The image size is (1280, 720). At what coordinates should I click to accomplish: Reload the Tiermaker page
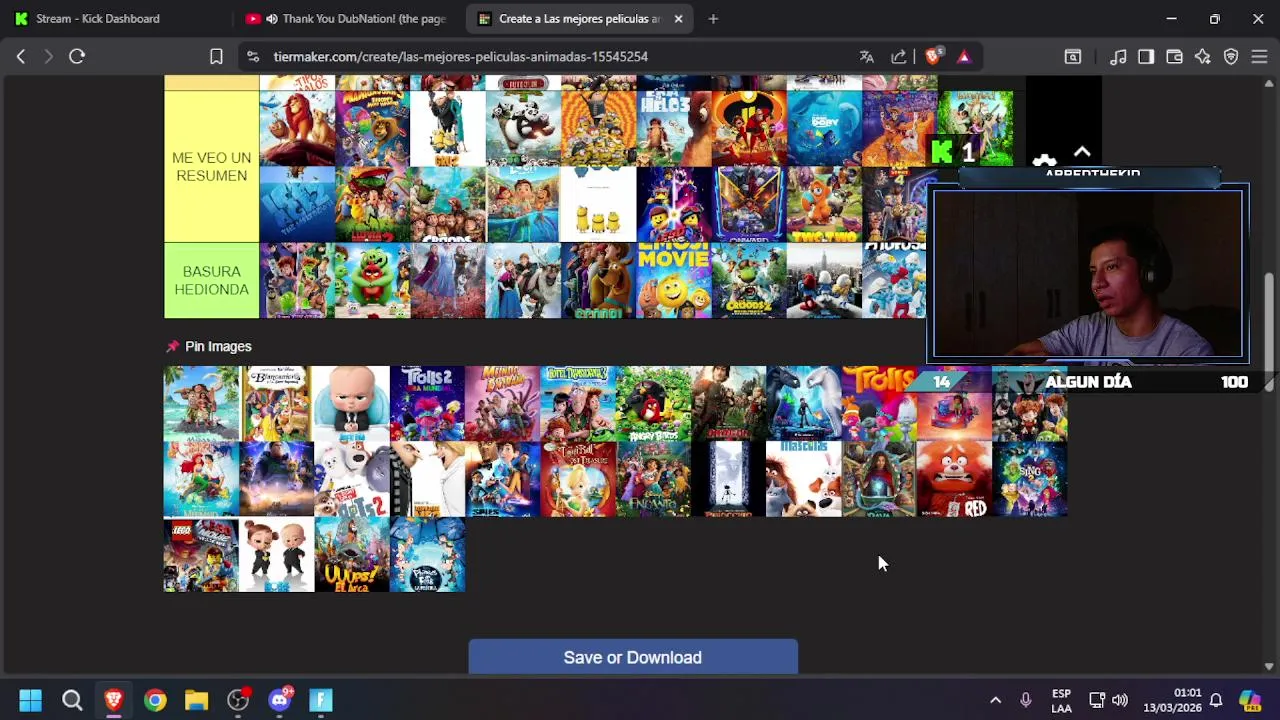pos(77,57)
